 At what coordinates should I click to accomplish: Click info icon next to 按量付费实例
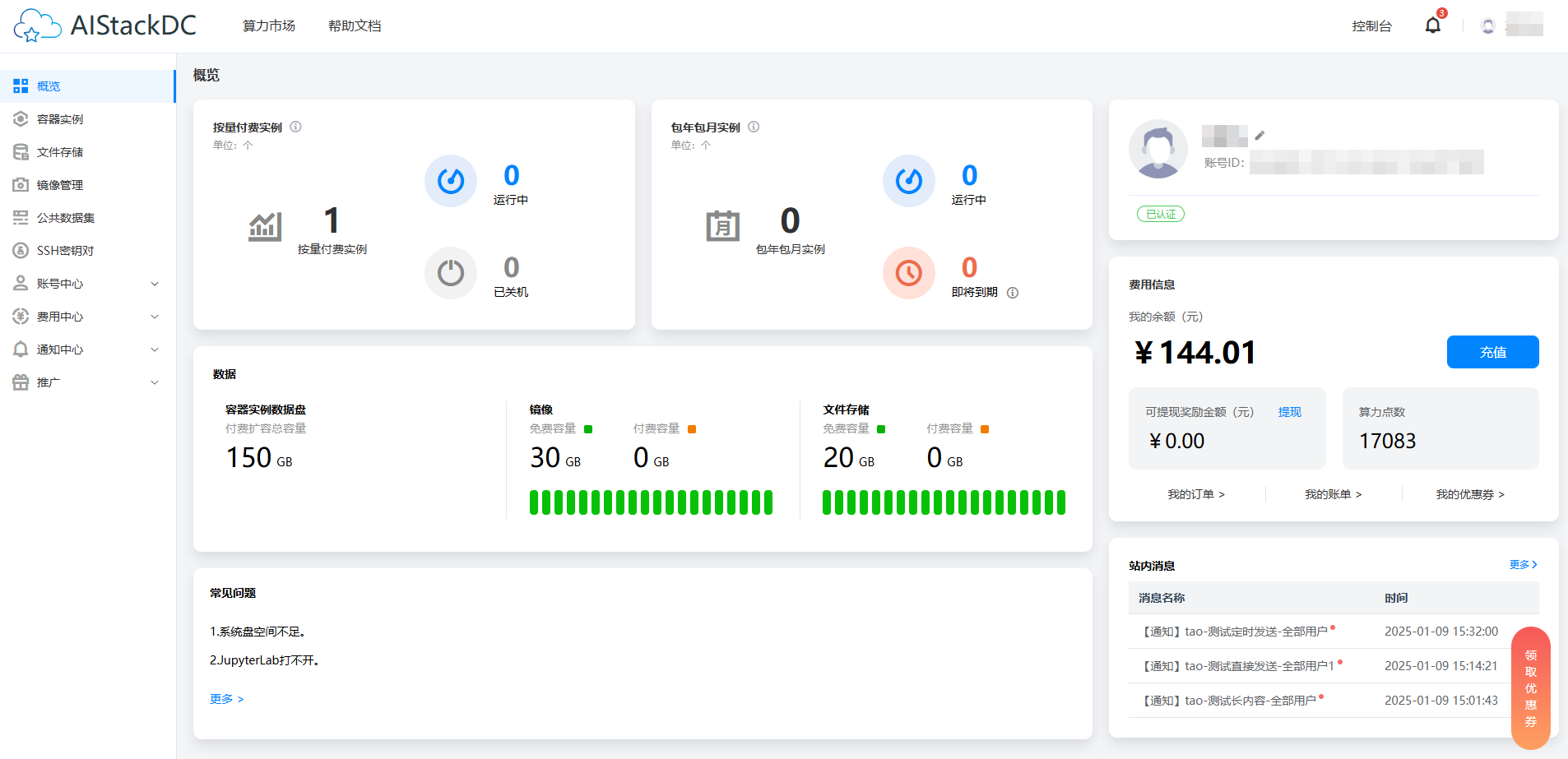[x=296, y=127]
